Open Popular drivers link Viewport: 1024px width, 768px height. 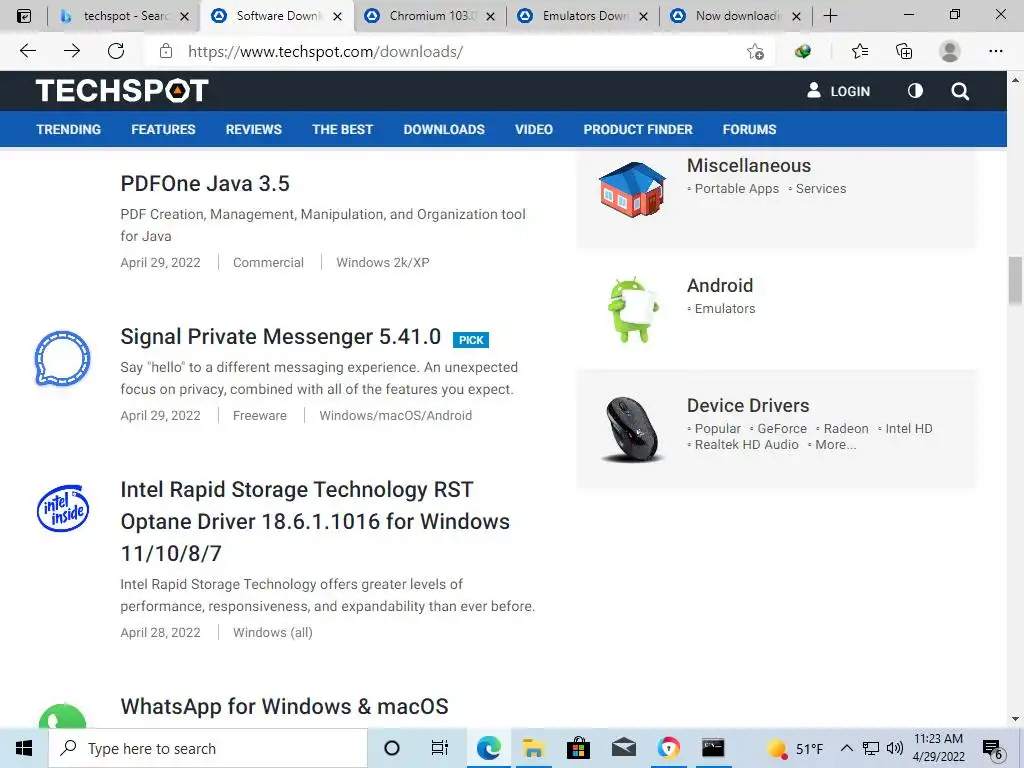pyautogui.click(x=718, y=428)
